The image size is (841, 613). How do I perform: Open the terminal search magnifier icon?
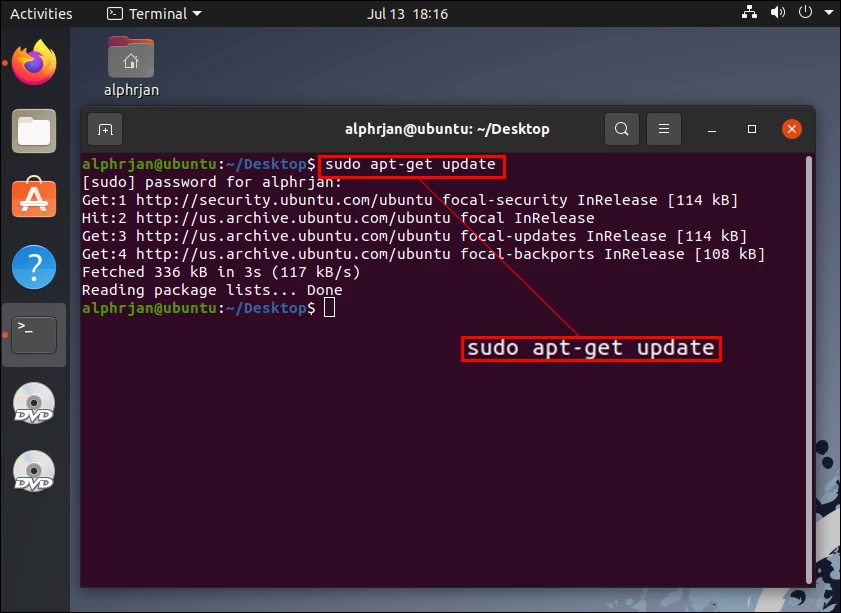tap(621, 129)
